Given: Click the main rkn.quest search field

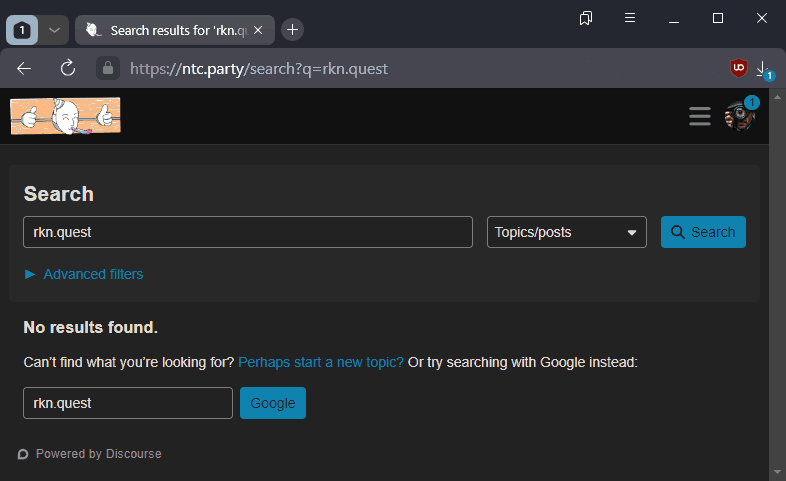Looking at the screenshot, I should tap(247, 232).
